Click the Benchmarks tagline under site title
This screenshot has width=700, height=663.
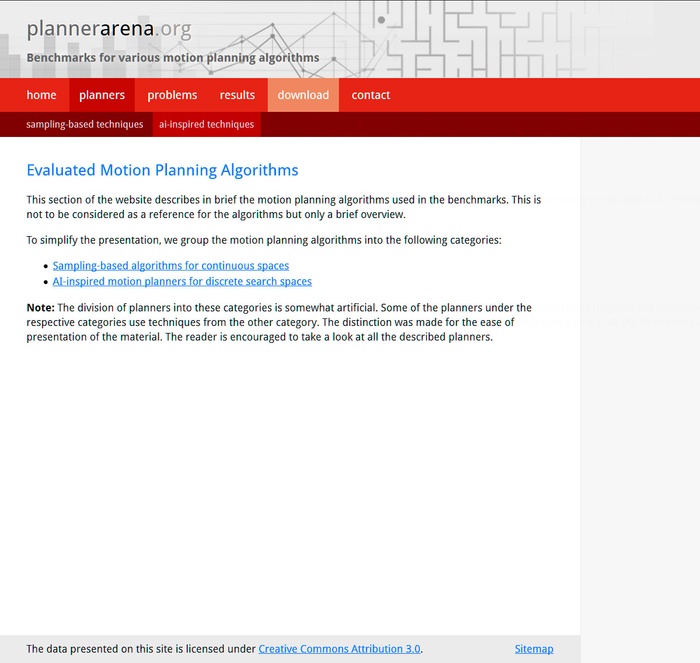[x=172, y=58]
